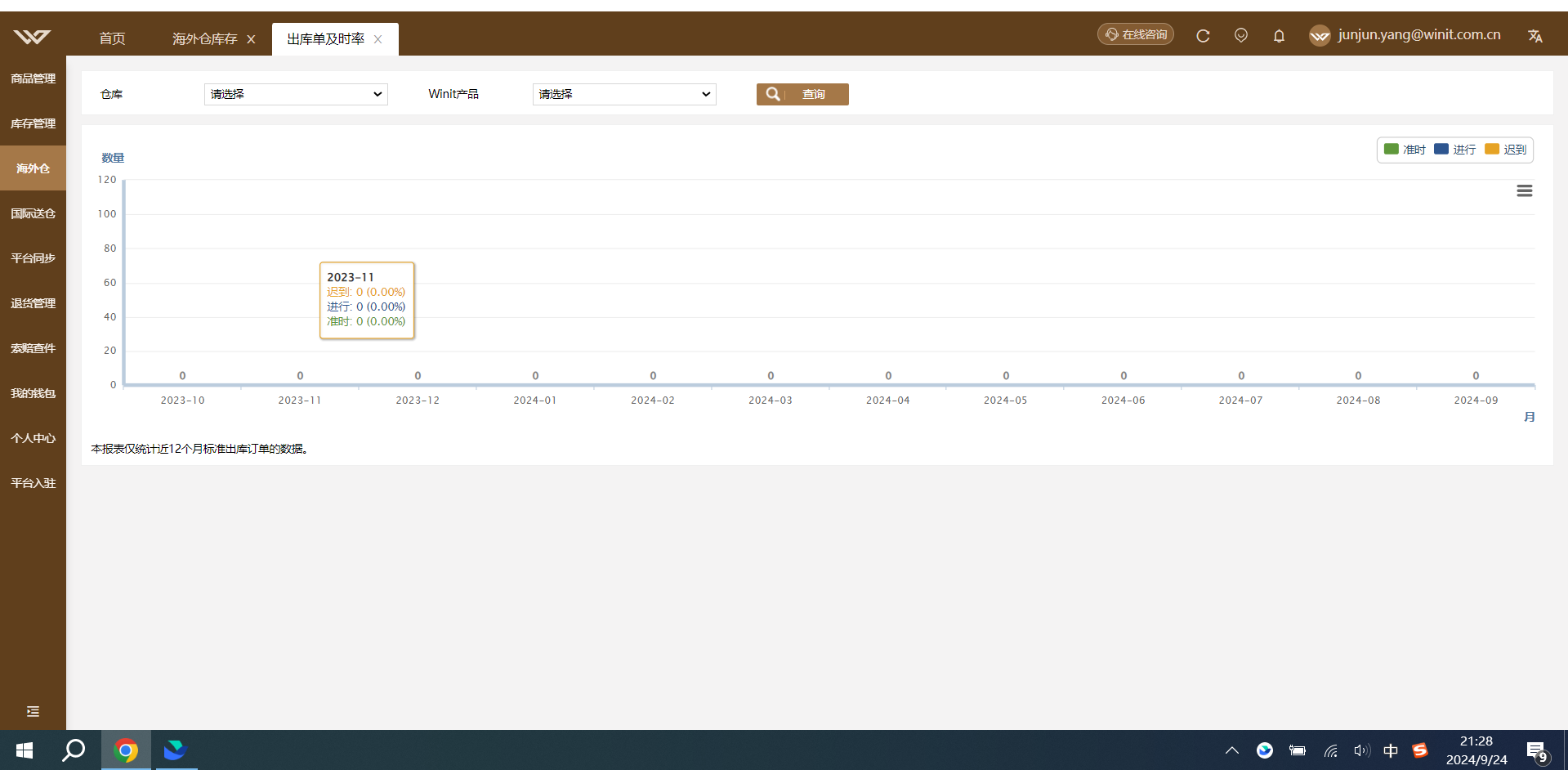Open 个人中心 in the sidebar
The image size is (1568, 770).
point(33,438)
